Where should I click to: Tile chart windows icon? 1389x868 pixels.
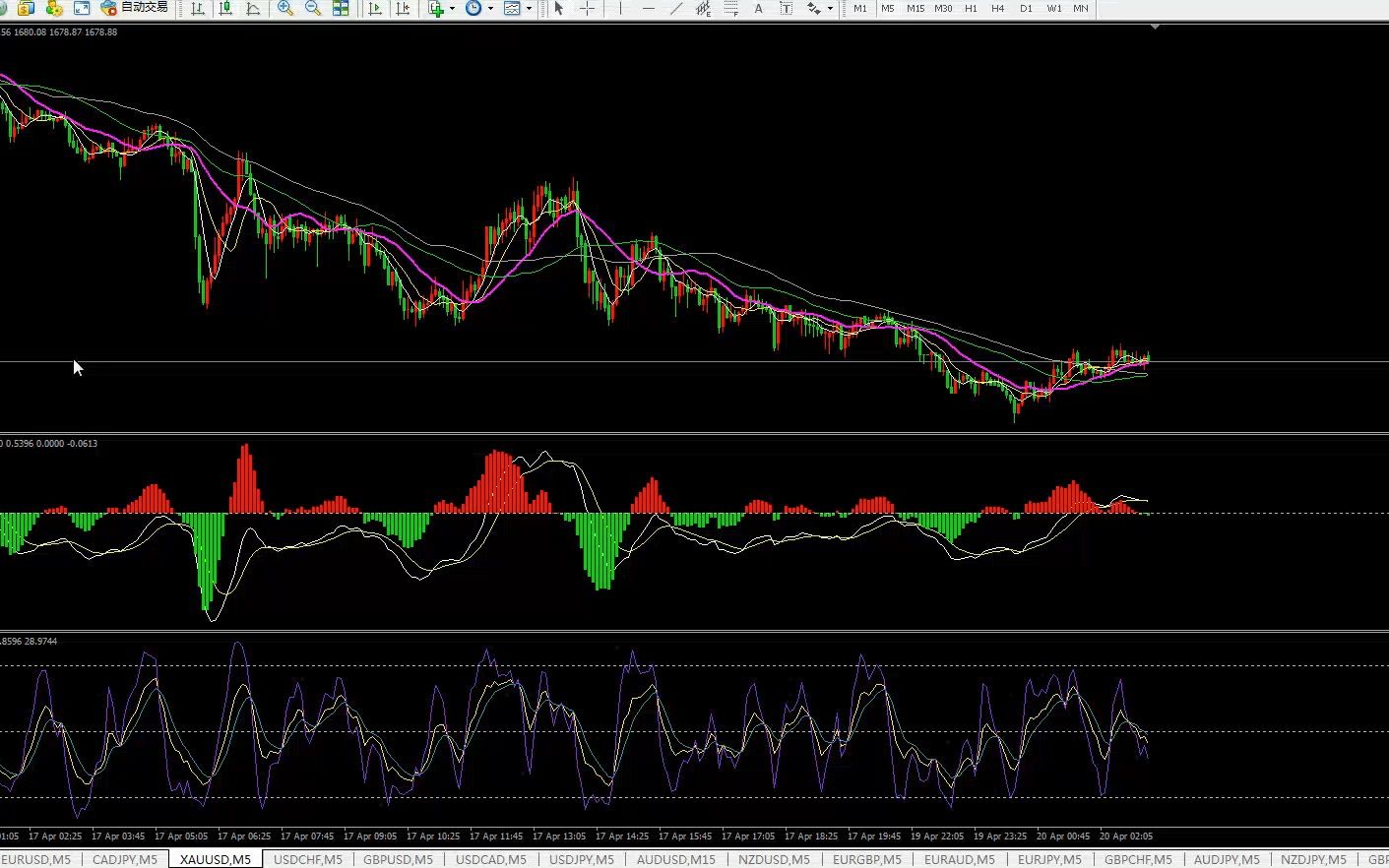coord(341,8)
